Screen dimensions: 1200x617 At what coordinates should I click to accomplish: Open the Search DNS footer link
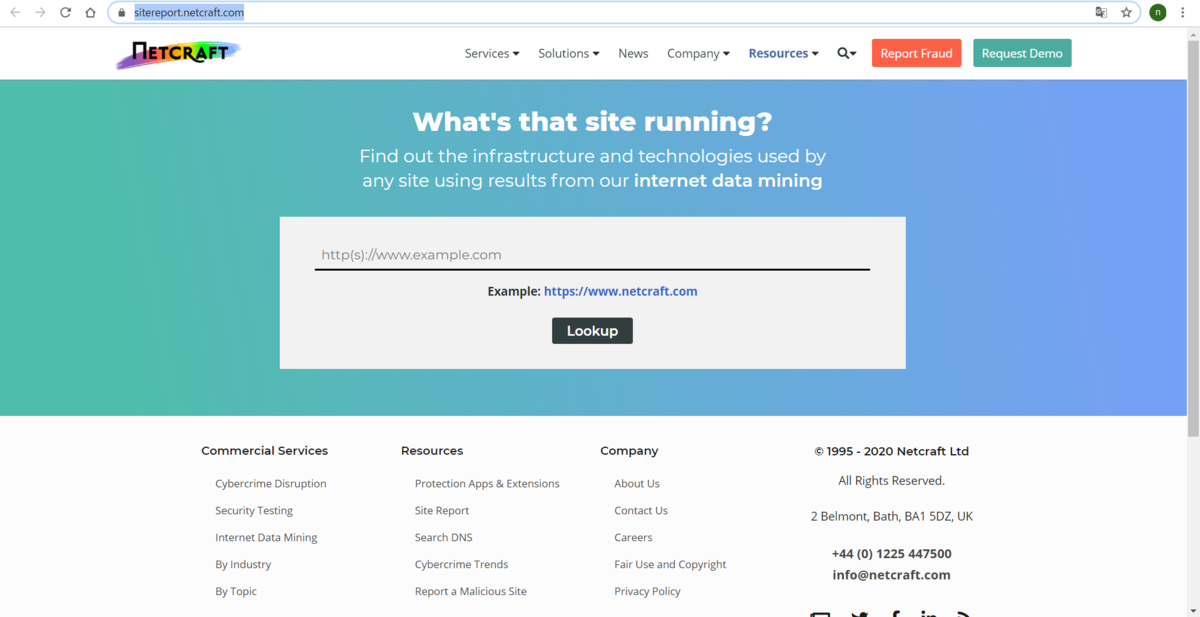point(444,537)
